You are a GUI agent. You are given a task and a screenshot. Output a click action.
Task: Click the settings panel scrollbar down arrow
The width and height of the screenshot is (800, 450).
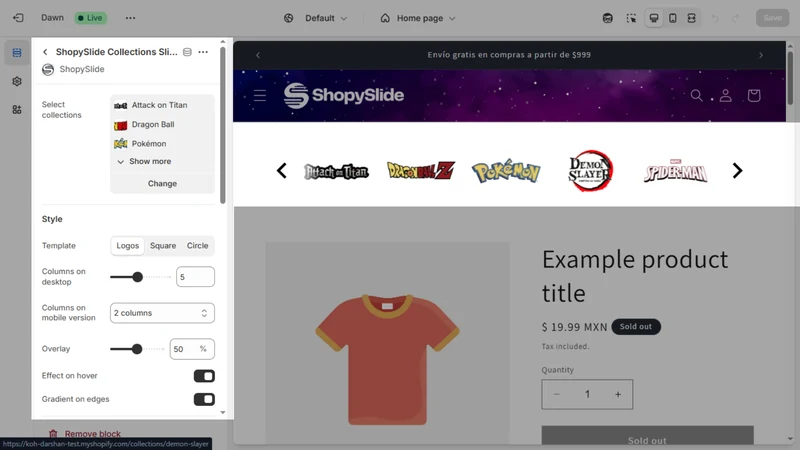222,412
